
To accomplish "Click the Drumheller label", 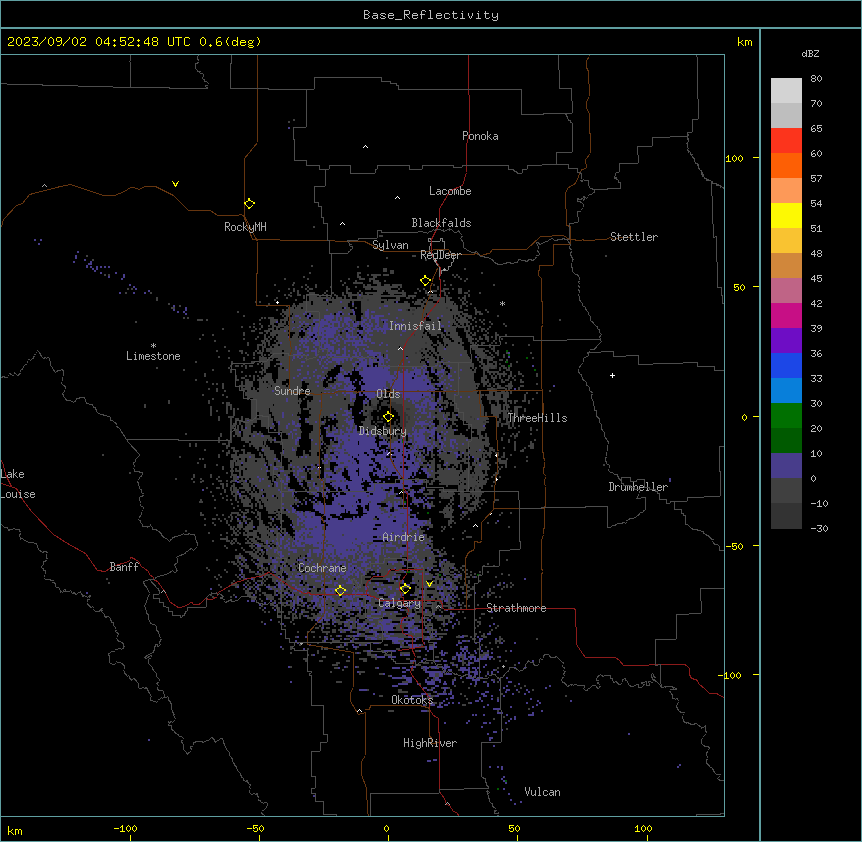I will (638, 487).
